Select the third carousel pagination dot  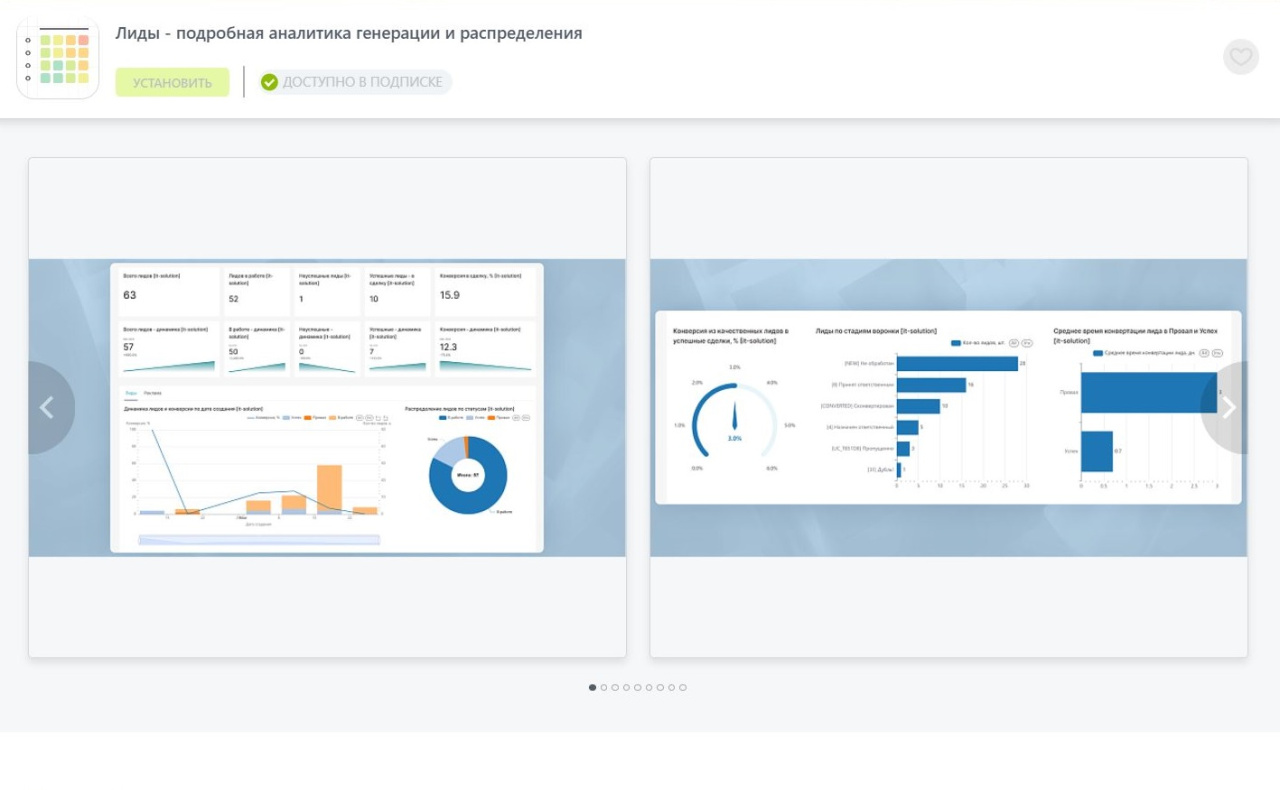coord(615,688)
